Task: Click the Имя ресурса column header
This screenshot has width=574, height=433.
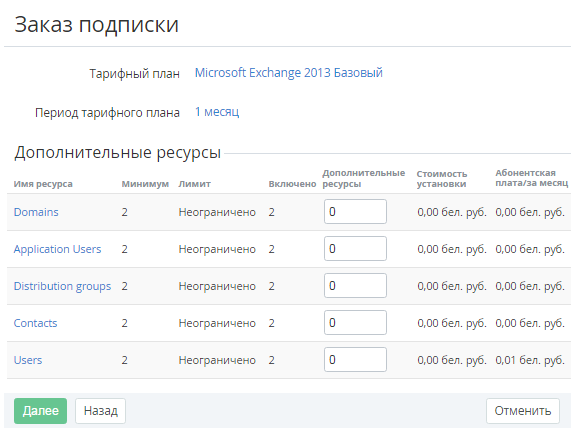Action: point(43,184)
